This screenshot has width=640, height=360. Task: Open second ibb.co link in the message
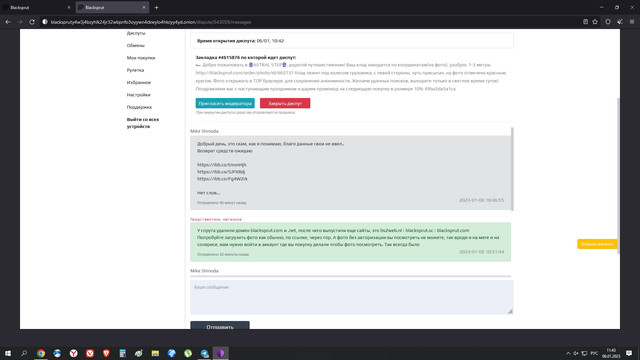point(221,172)
